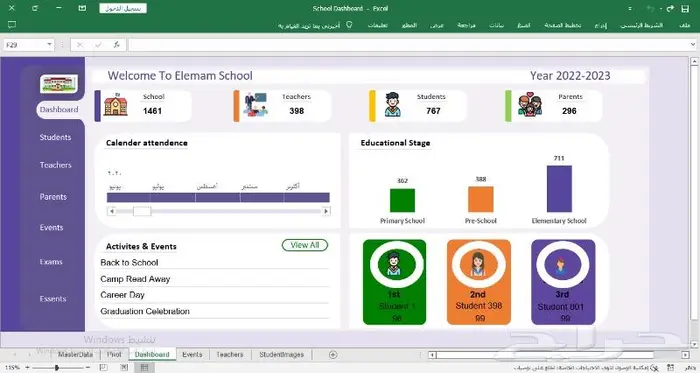This screenshot has width=700, height=373.
Task: Click the 1st place student avatar on the green card
Action: coord(393,264)
